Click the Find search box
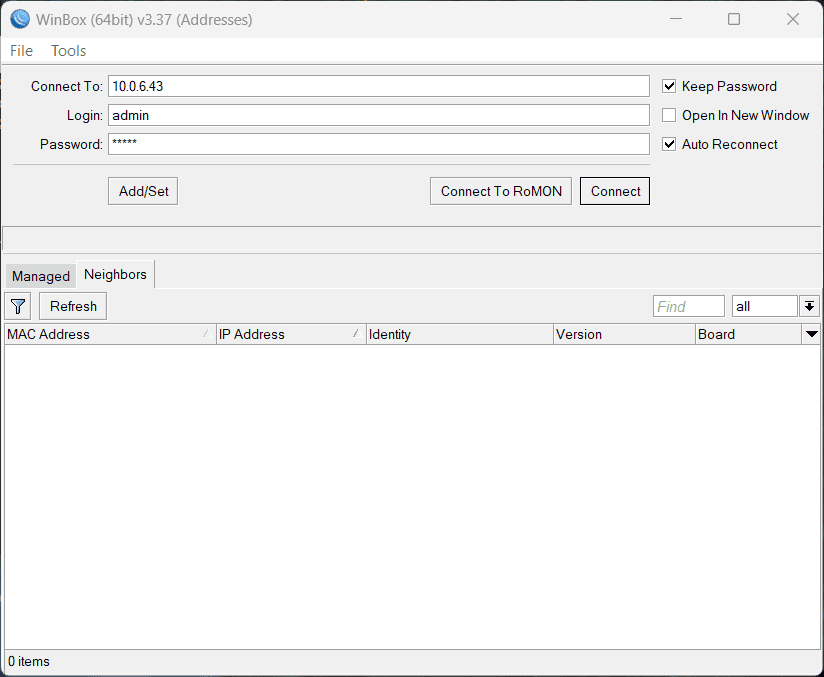Image resolution: width=824 pixels, height=677 pixels. click(x=688, y=306)
